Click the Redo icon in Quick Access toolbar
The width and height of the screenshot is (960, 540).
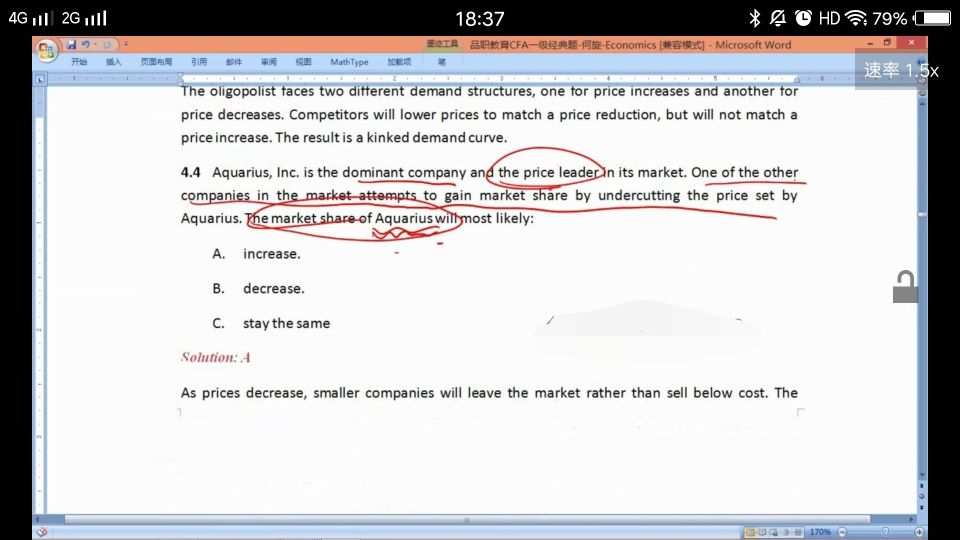107,44
